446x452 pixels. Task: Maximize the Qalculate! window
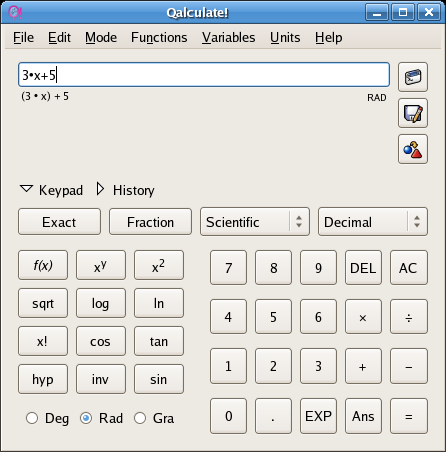(403, 12)
